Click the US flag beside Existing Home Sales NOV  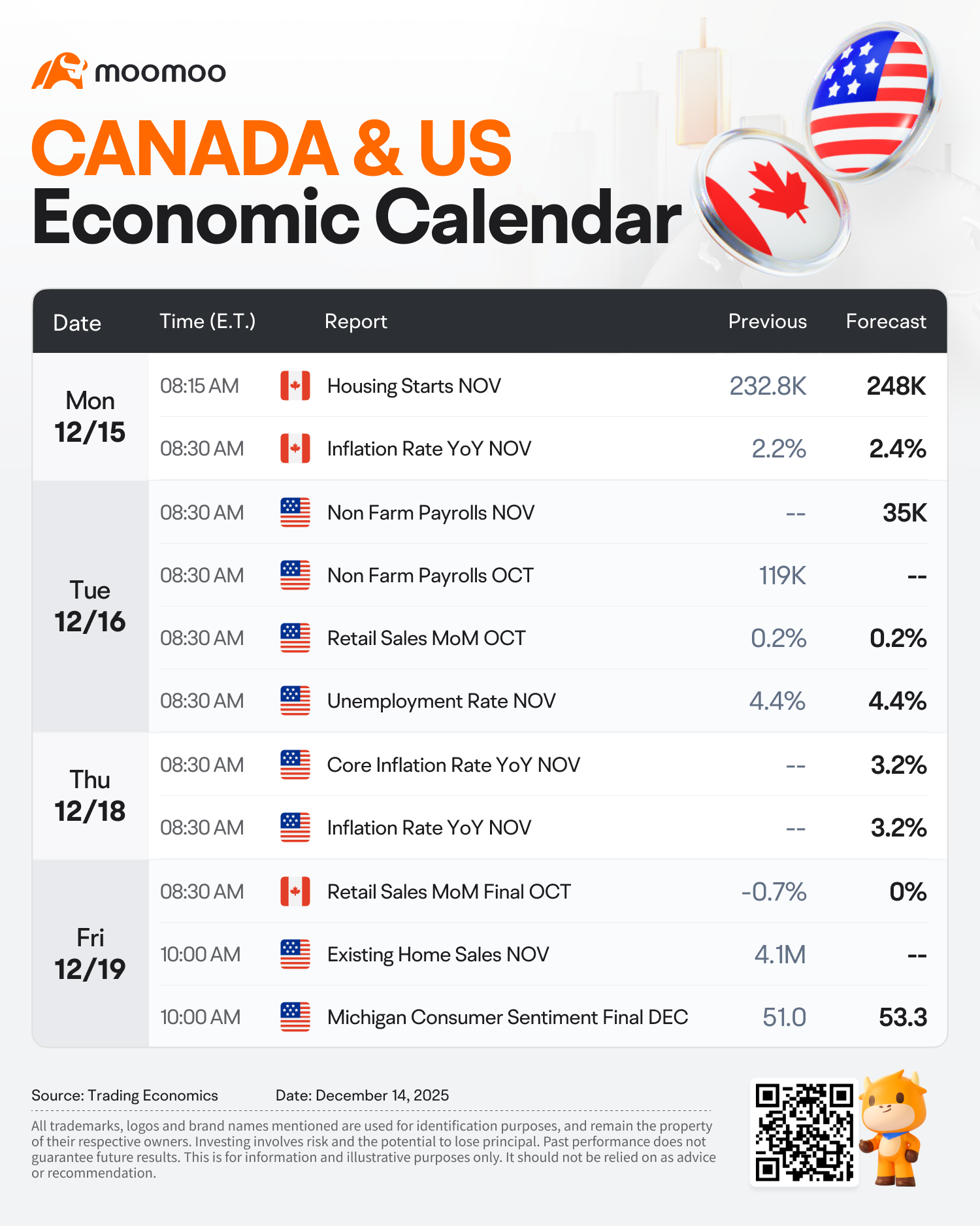click(295, 954)
